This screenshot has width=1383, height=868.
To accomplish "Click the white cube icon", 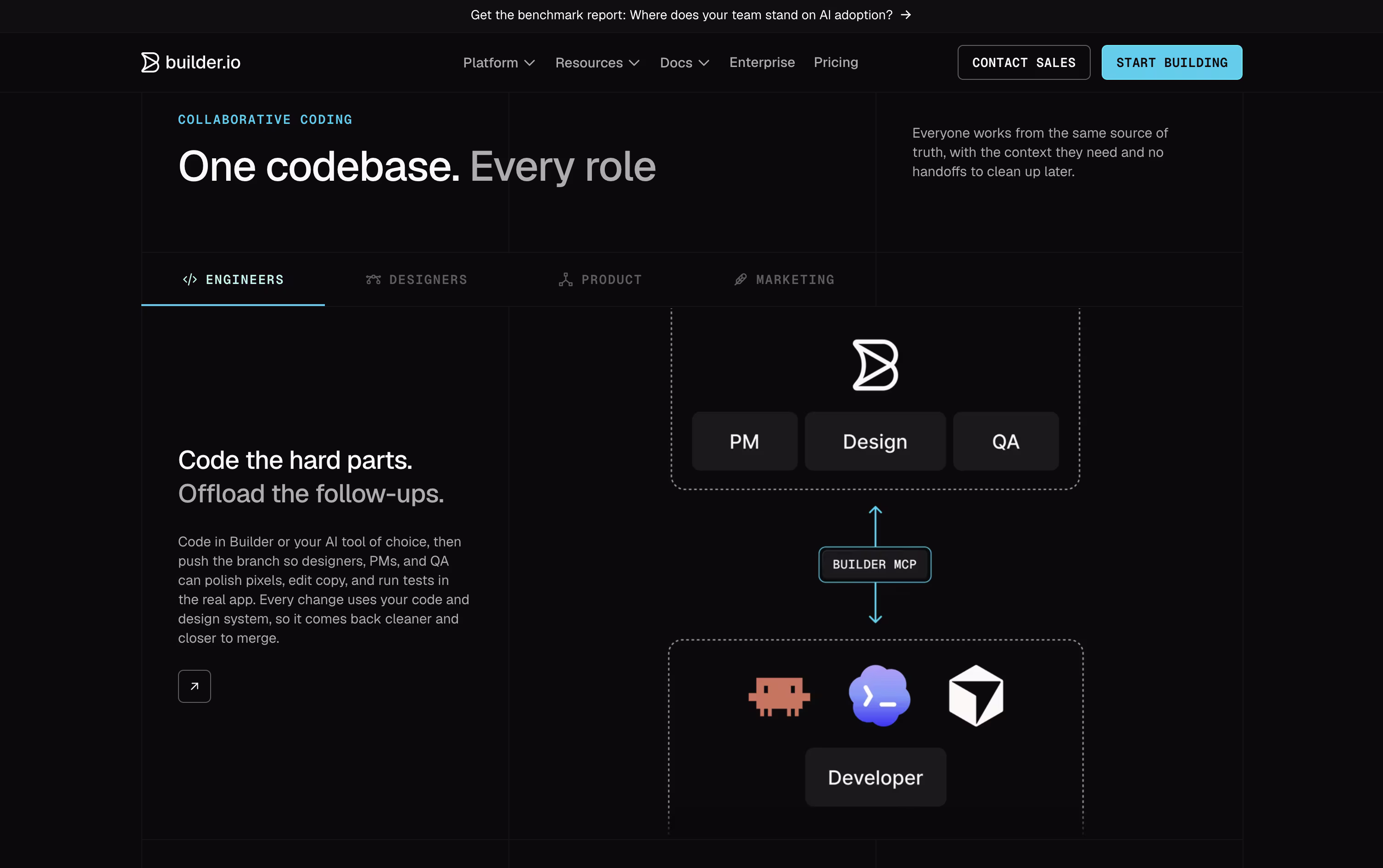I will pyautogui.click(x=976, y=696).
